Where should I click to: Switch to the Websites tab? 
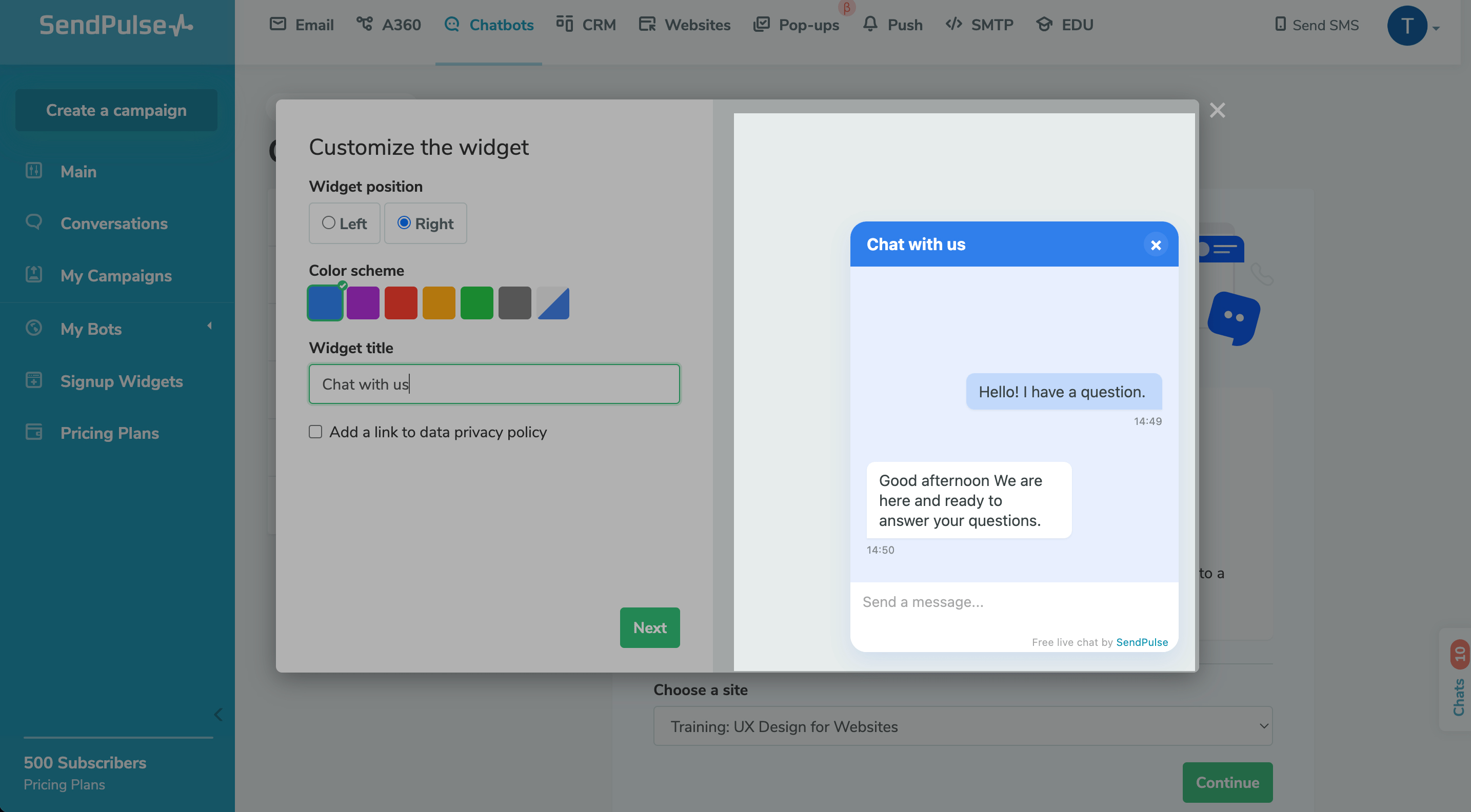tap(684, 24)
